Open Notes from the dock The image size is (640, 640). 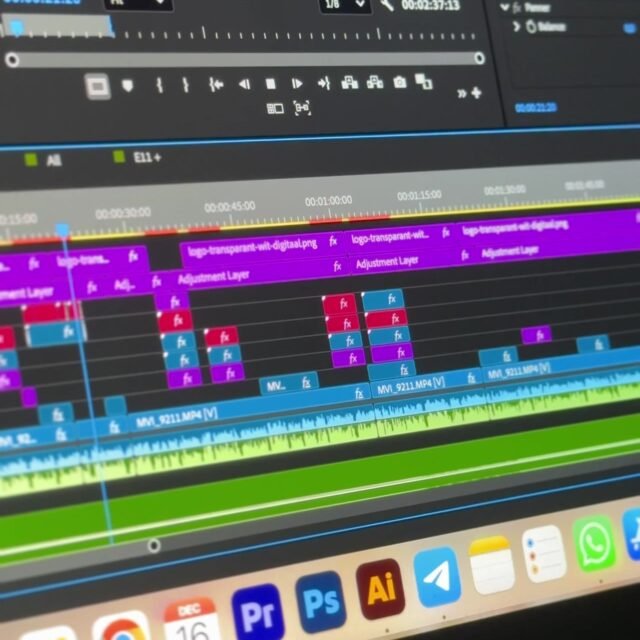click(x=492, y=565)
